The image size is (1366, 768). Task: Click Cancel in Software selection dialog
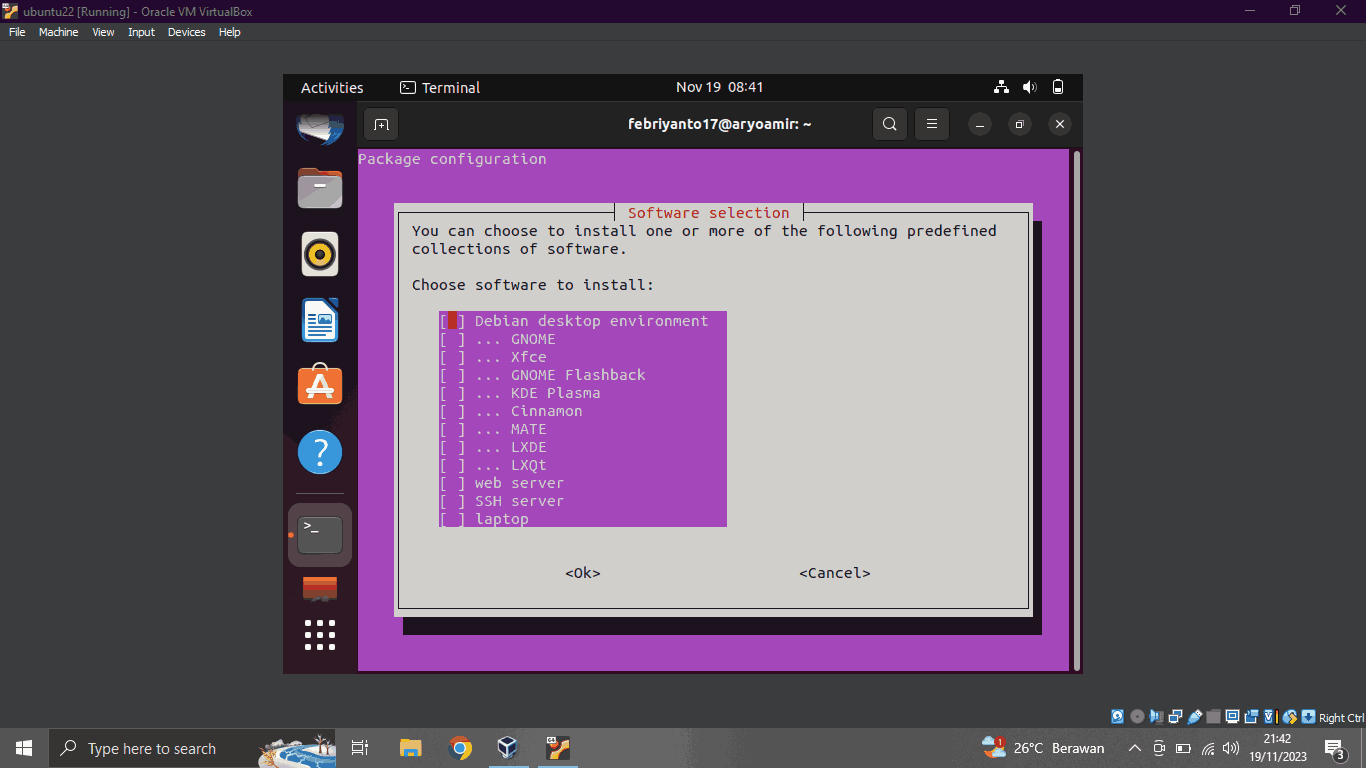[x=835, y=573]
